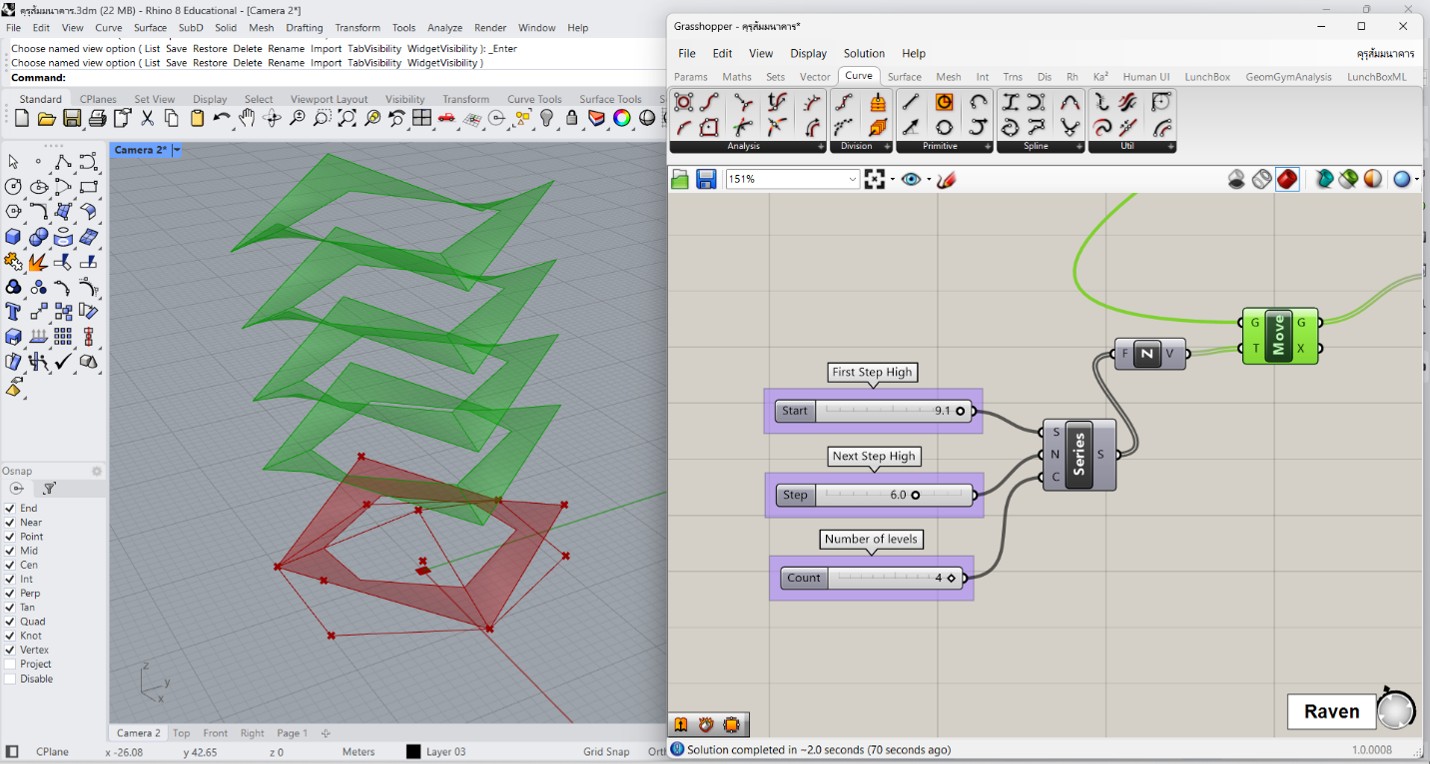Click the Save icon in Rhino's Standard toolbar
Viewport: 1430px width, 764px height.
pyautogui.click(x=72, y=119)
